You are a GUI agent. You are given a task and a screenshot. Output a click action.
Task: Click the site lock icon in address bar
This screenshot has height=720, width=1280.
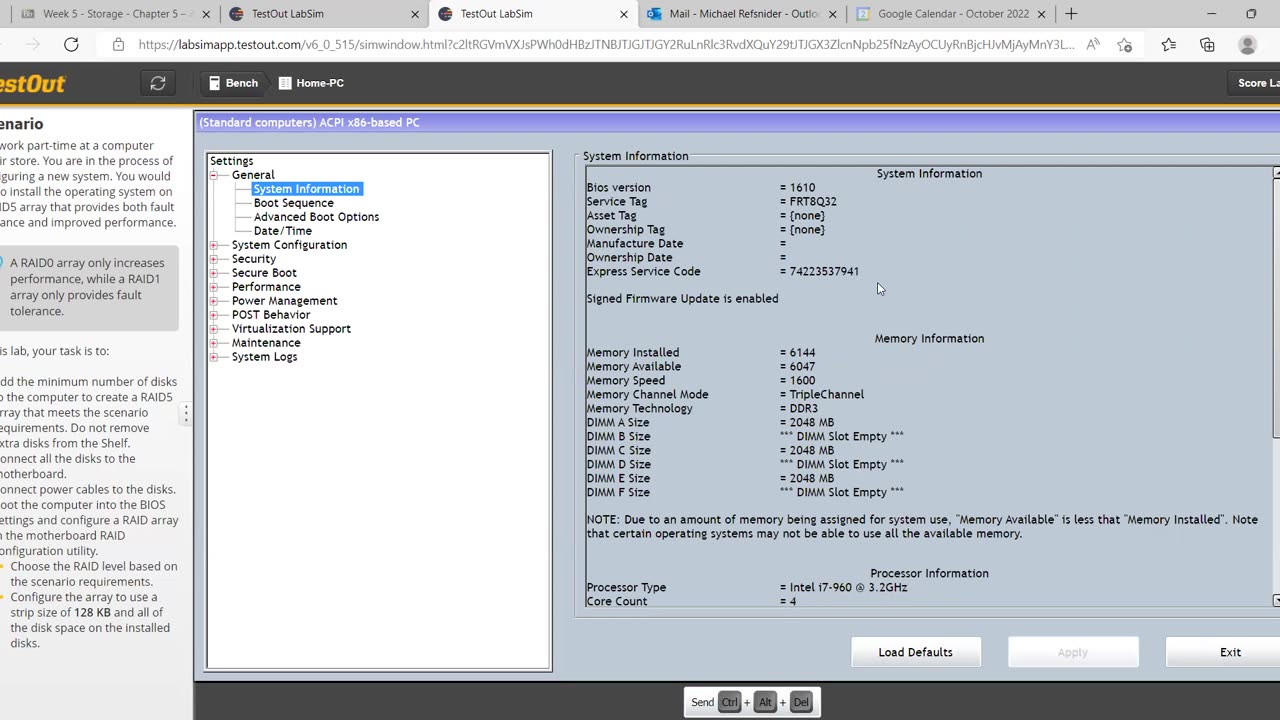pos(118,45)
